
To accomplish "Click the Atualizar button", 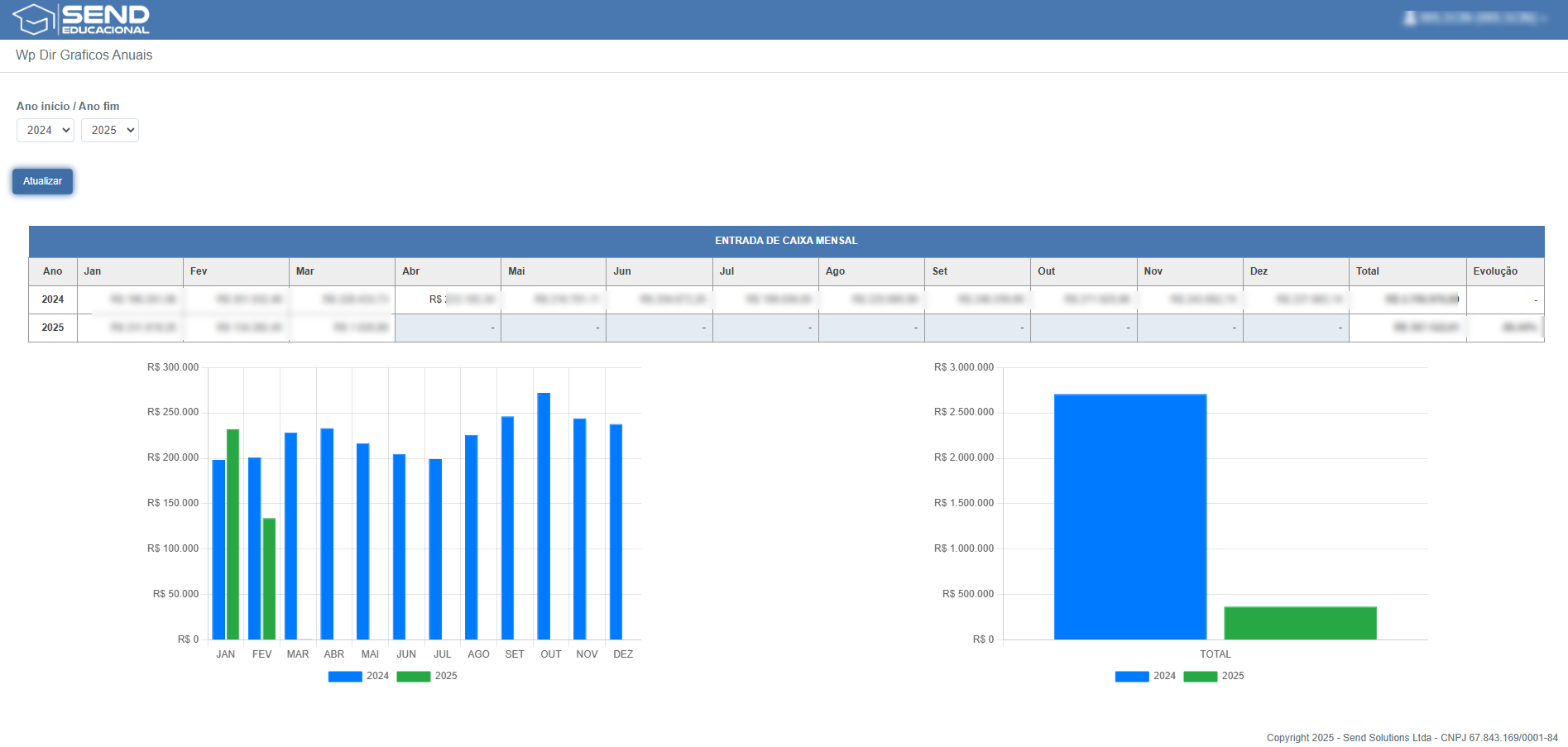I will click(42, 181).
